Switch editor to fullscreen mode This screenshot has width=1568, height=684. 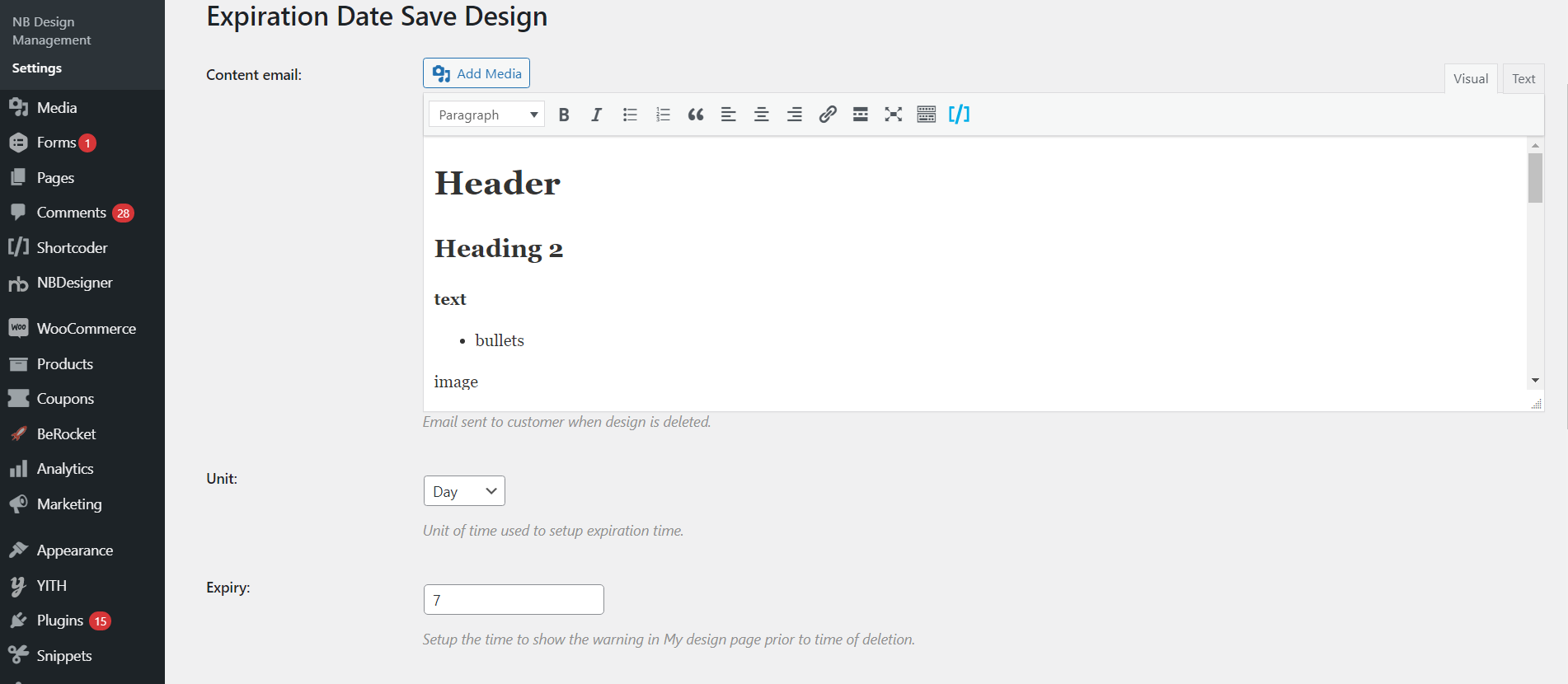pyautogui.click(x=894, y=115)
